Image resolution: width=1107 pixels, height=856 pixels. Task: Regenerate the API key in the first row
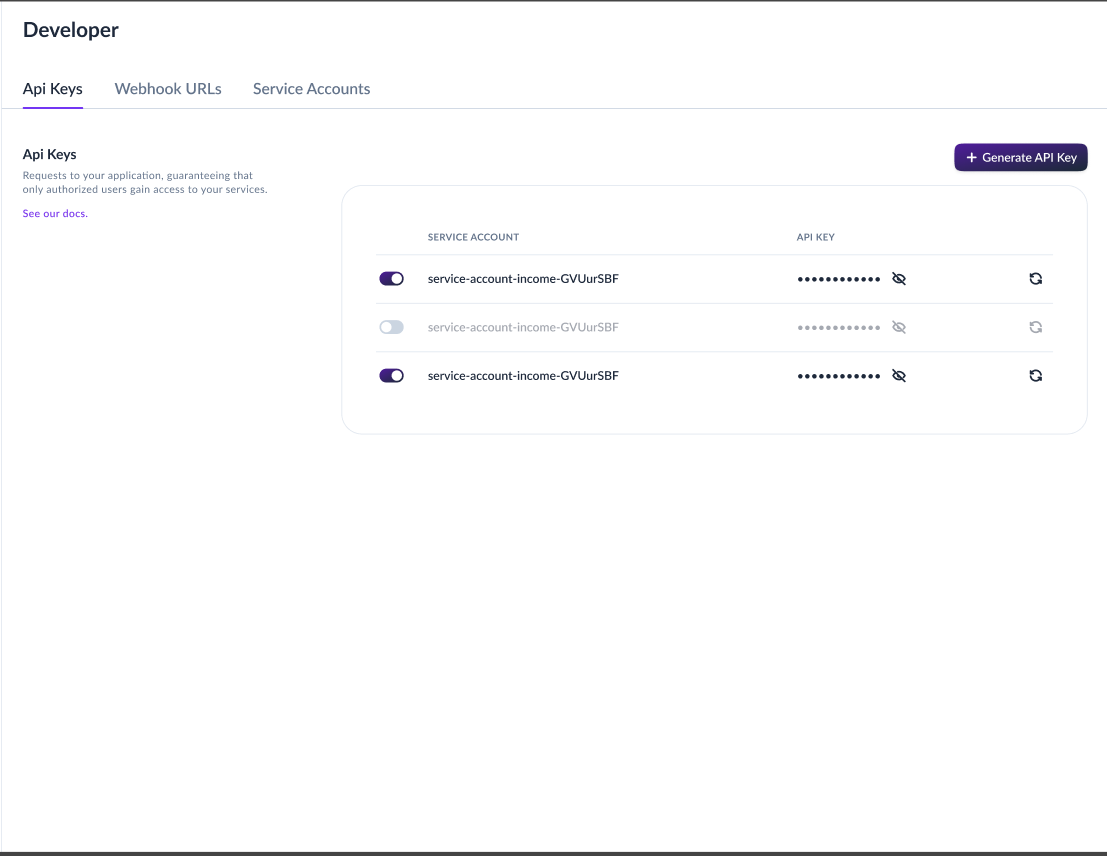pyautogui.click(x=1035, y=278)
